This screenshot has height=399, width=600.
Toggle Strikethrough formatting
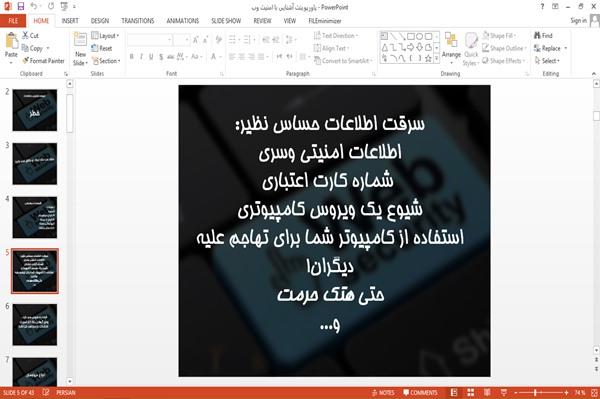coord(171,57)
